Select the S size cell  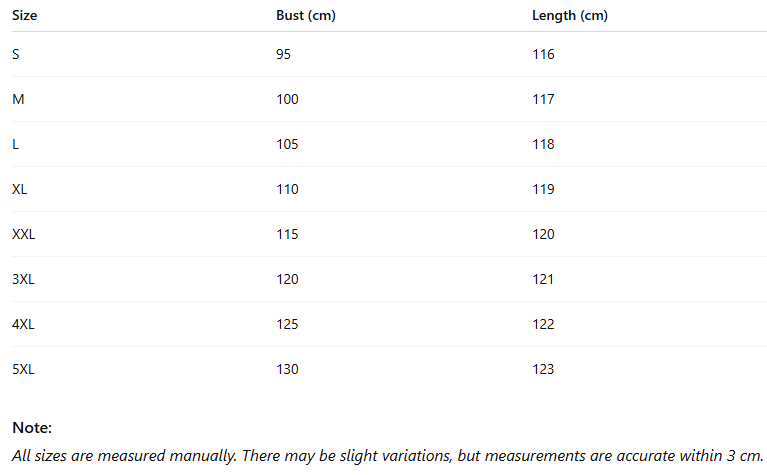click(x=16, y=54)
